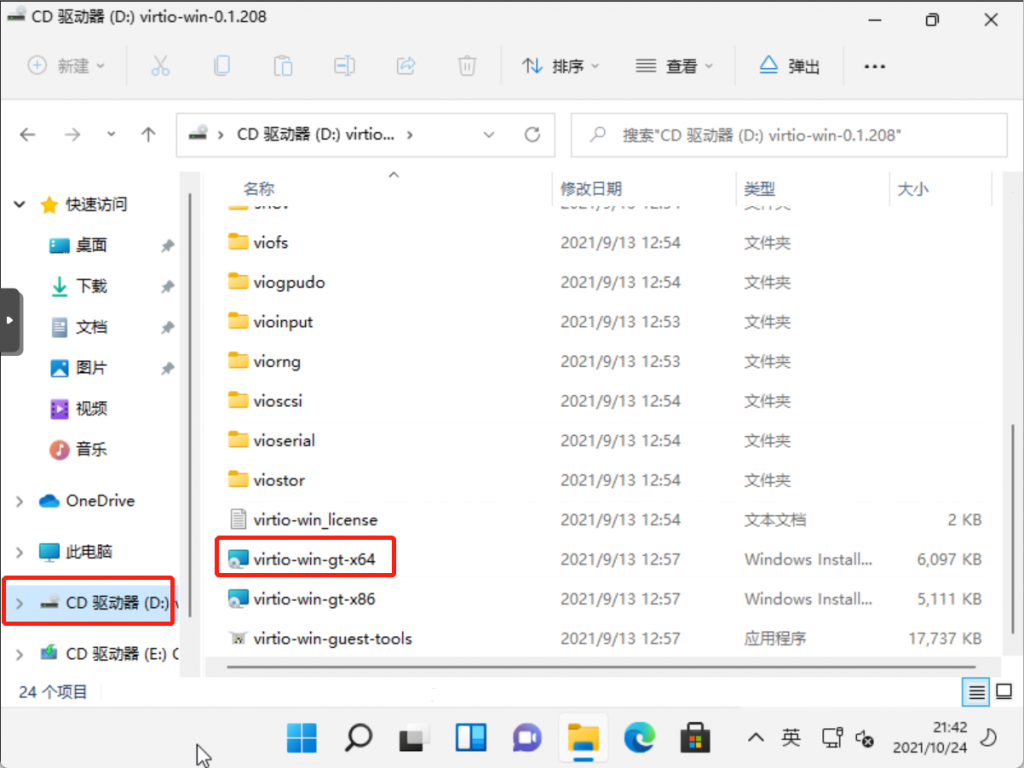Screen dimensions: 1024x768
Task: Delete selection using the trash toolbar icon
Action: coord(466,66)
